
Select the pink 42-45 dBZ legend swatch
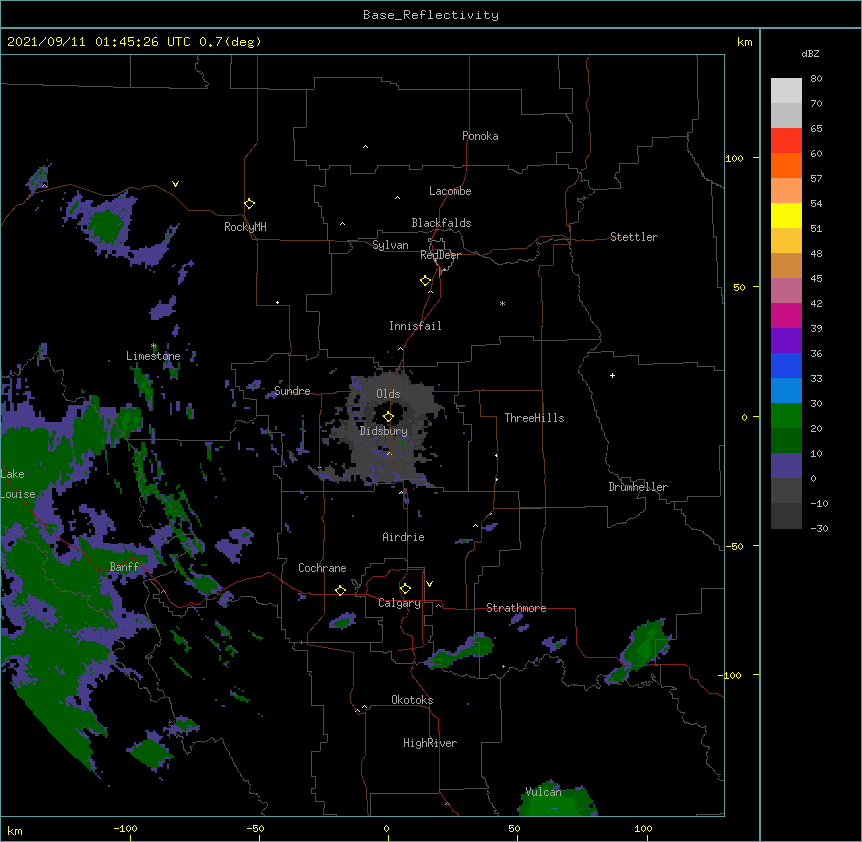pyautogui.click(x=786, y=291)
